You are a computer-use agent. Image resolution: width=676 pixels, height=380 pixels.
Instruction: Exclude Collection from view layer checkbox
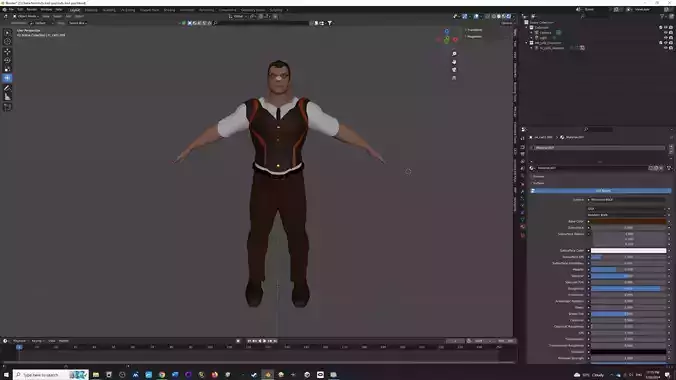click(x=660, y=28)
